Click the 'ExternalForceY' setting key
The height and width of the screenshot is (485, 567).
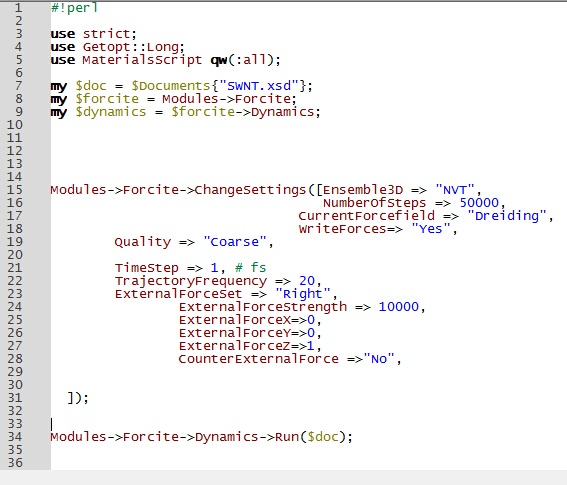pos(235,333)
